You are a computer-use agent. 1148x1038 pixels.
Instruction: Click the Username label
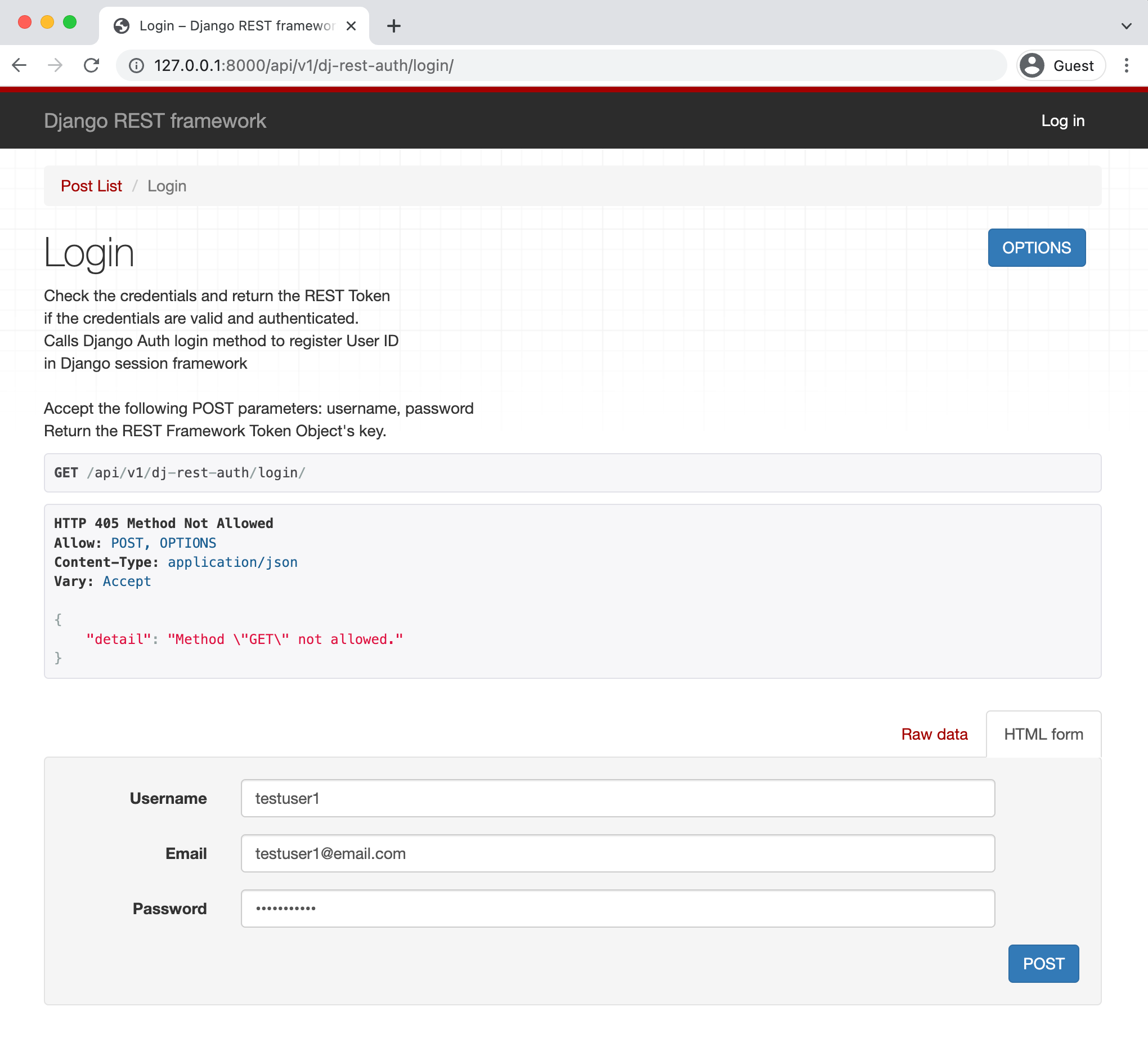point(168,798)
